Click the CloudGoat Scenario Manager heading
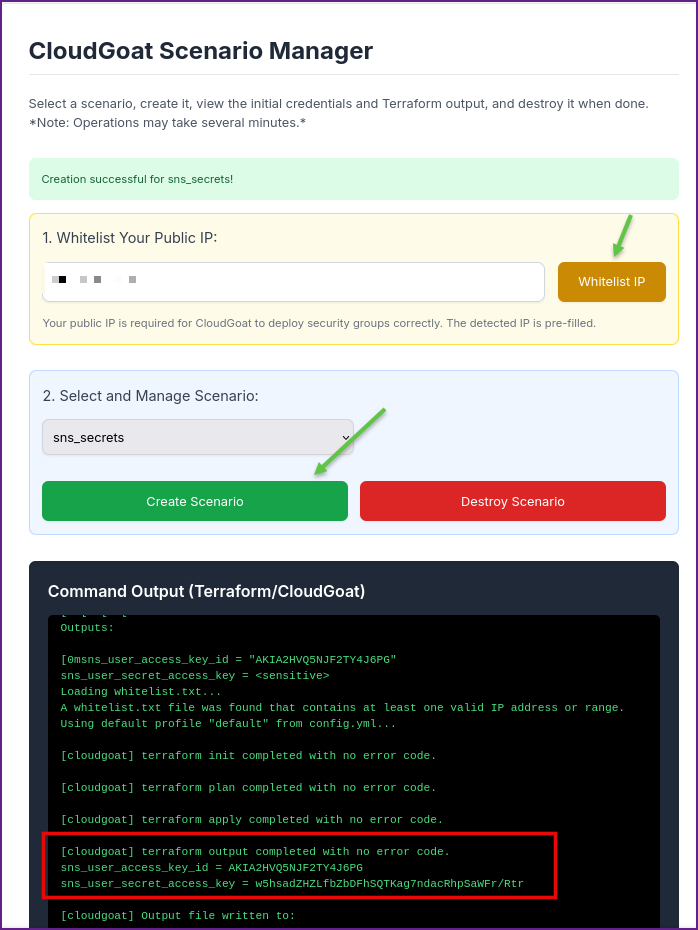The width and height of the screenshot is (698, 930). point(200,51)
